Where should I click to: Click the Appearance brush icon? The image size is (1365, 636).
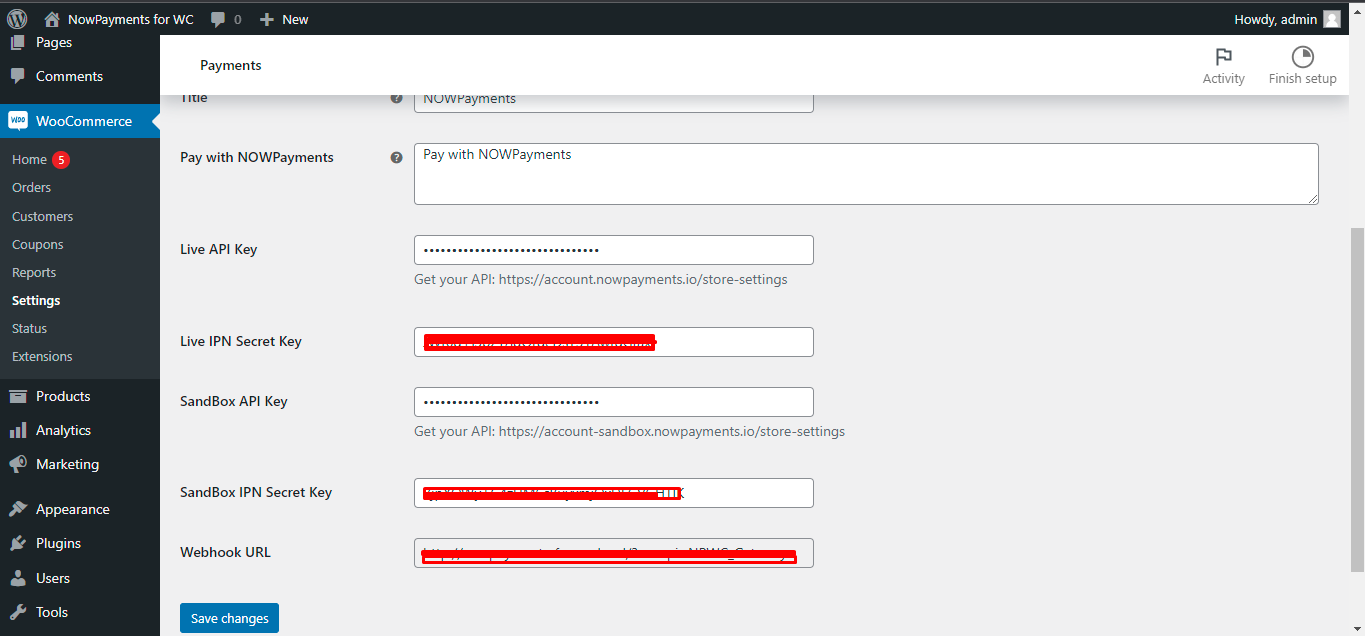click(17, 509)
